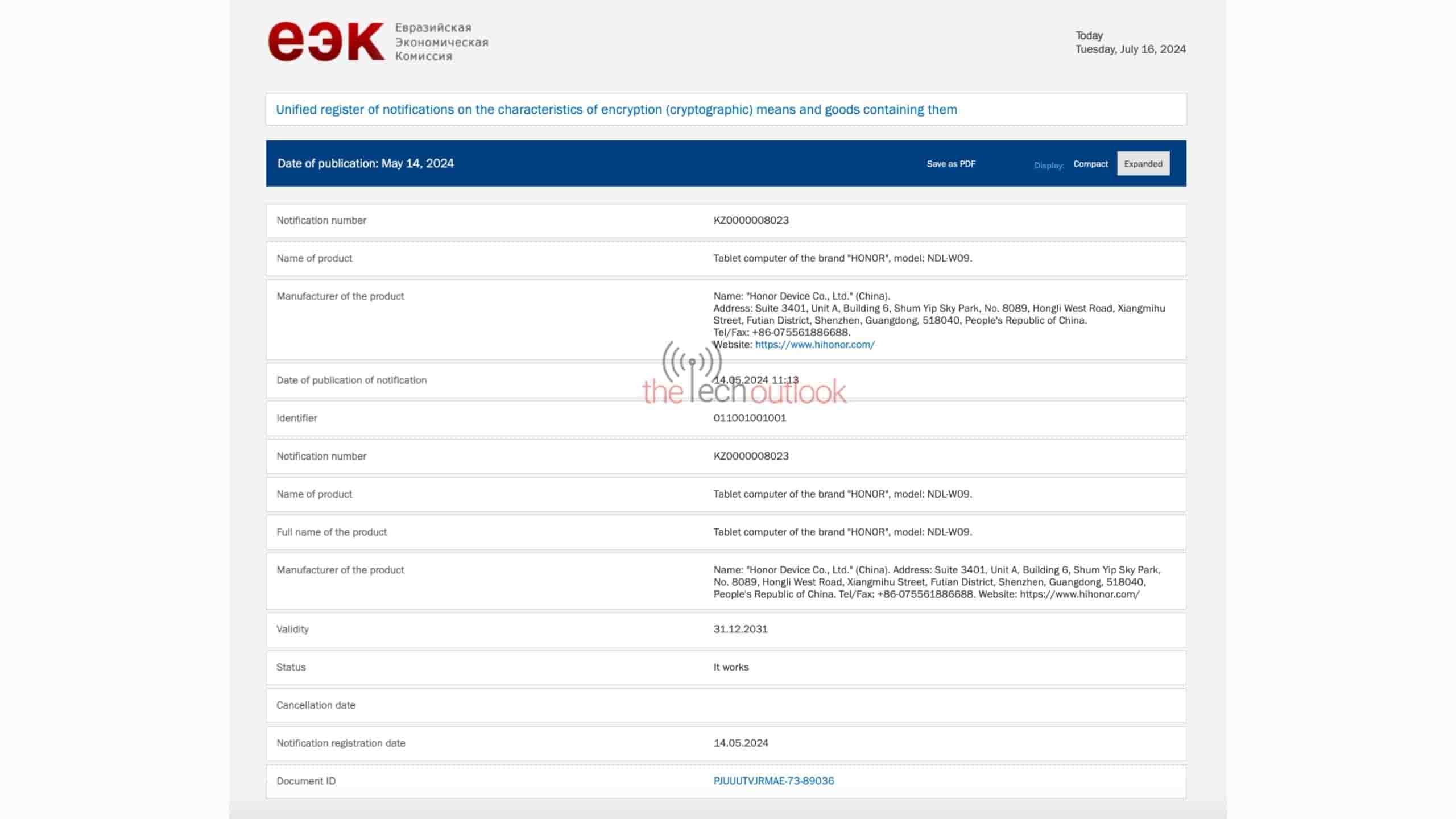Click the Status value It works
This screenshot has height=819, width=1456.
731,667
